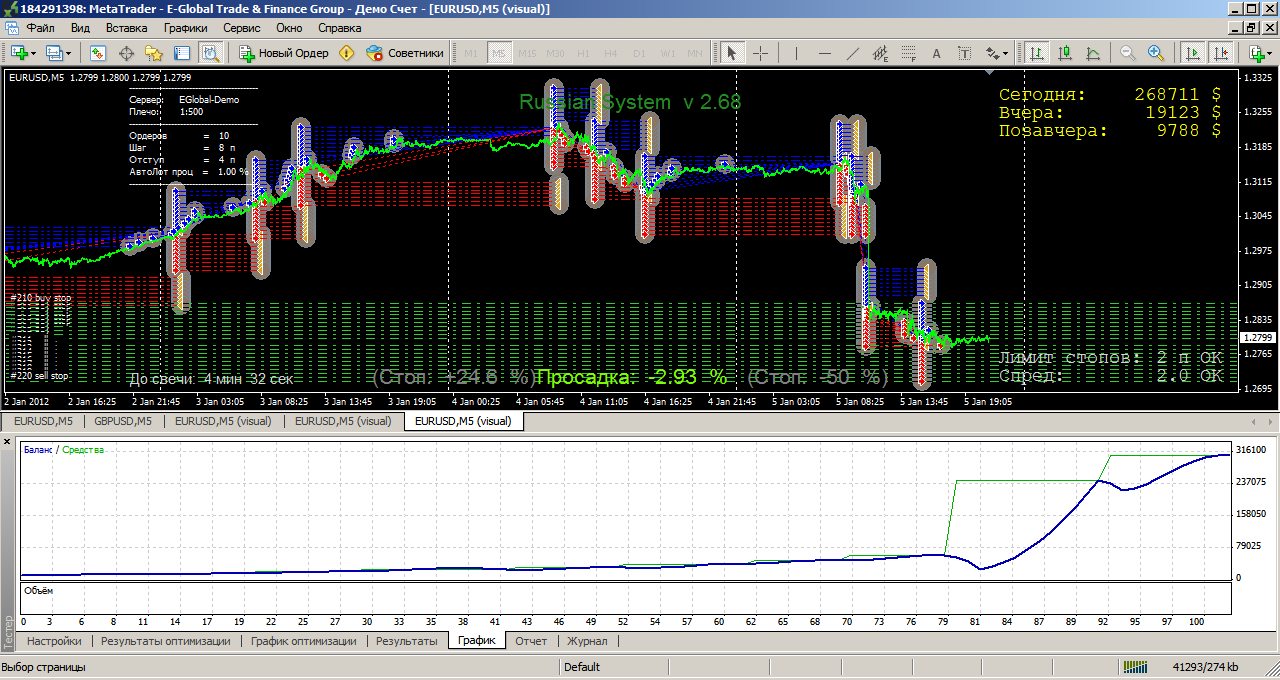Select the crosshair tool

click(x=760, y=53)
